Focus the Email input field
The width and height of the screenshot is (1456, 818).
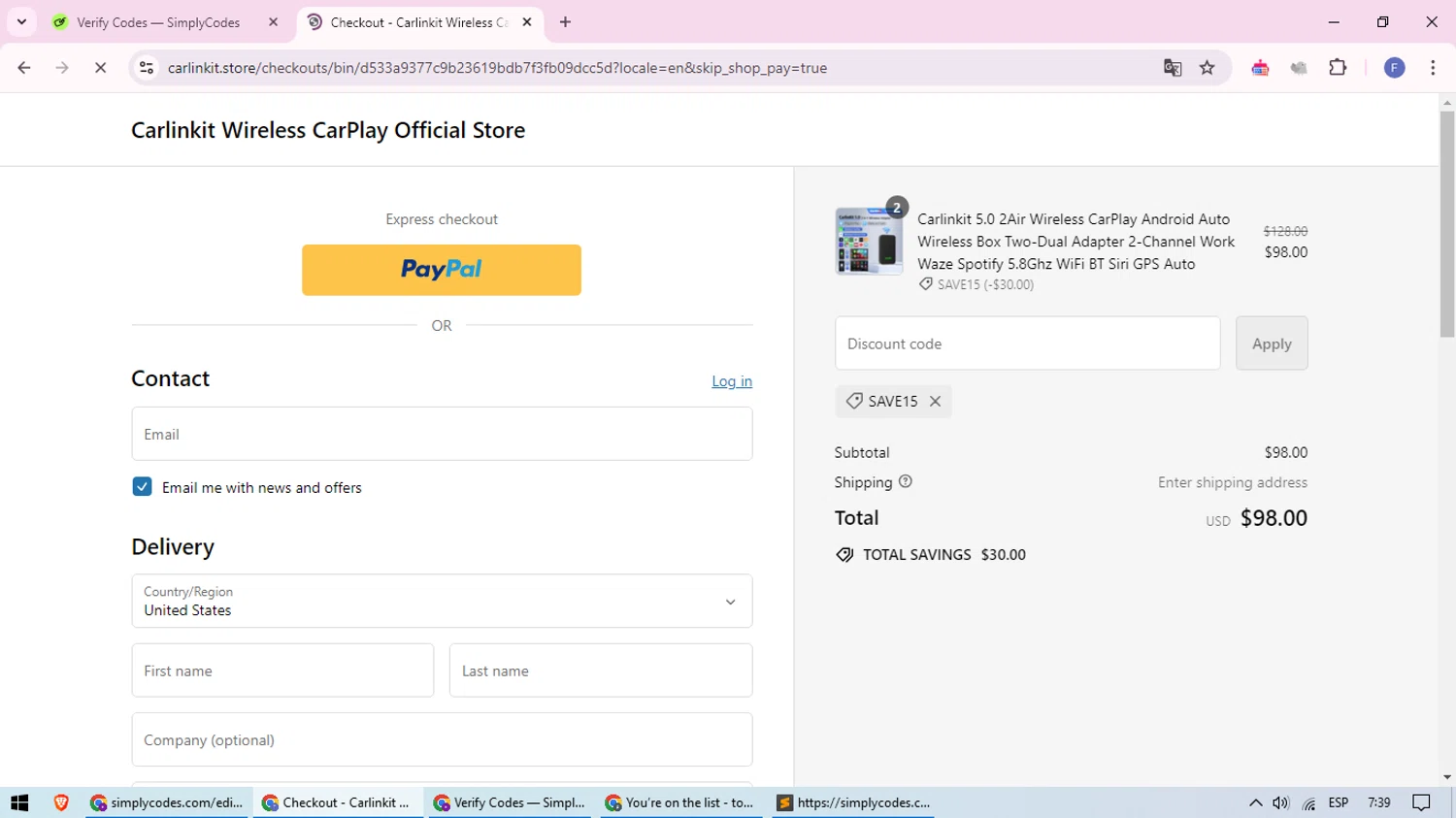pyautogui.click(x=442, y=434)
